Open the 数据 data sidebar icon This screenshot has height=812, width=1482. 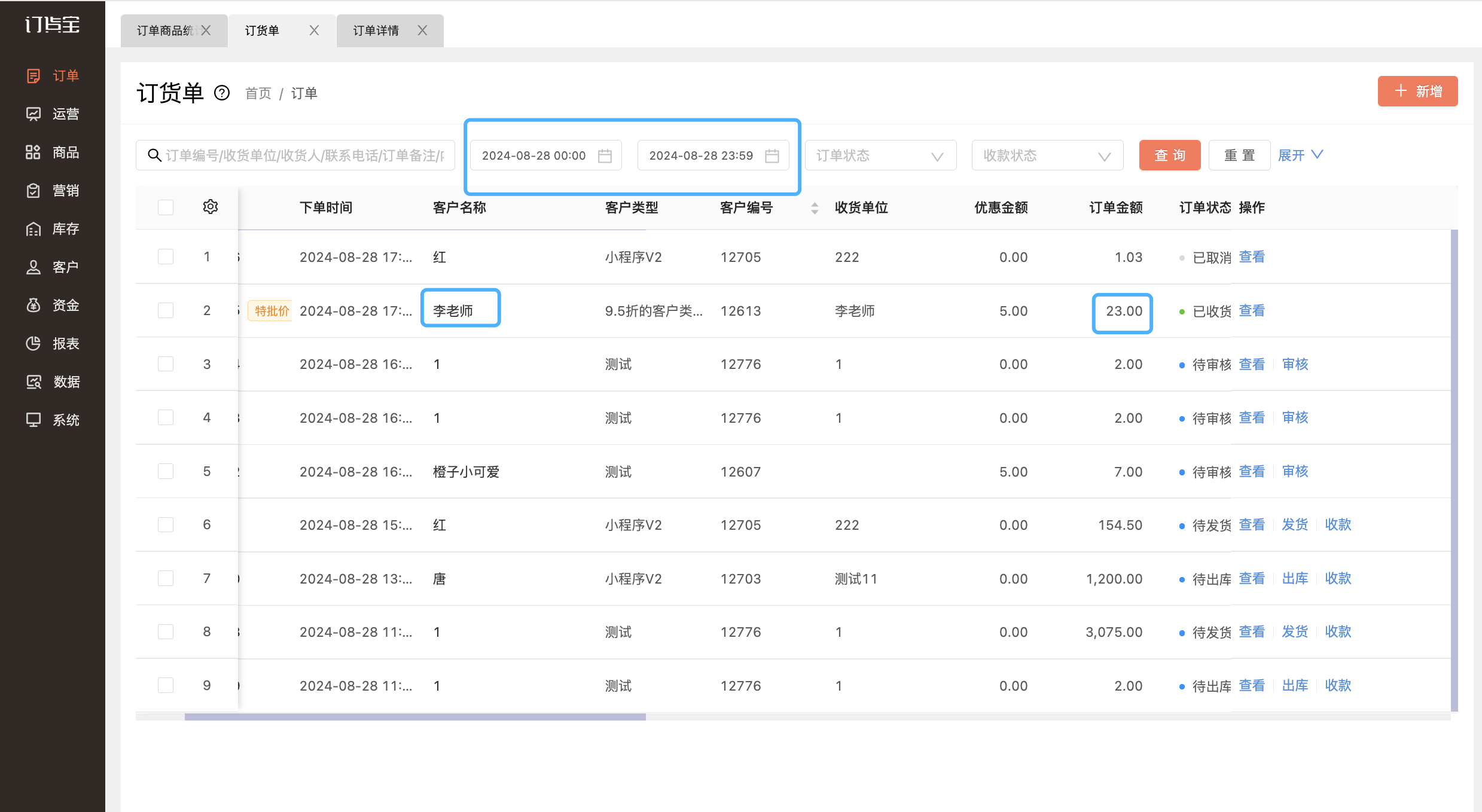coord(33,382)
